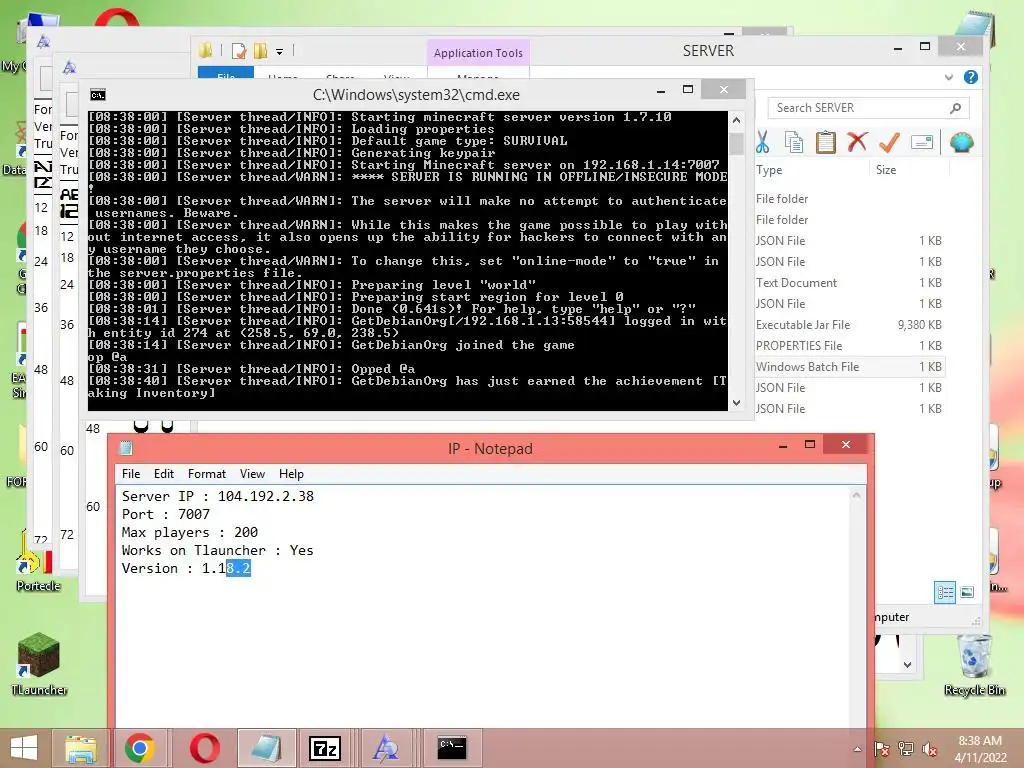
Task: Click the Paste clipboard icon in SERVER toolbar
Action: coord(825,142)
